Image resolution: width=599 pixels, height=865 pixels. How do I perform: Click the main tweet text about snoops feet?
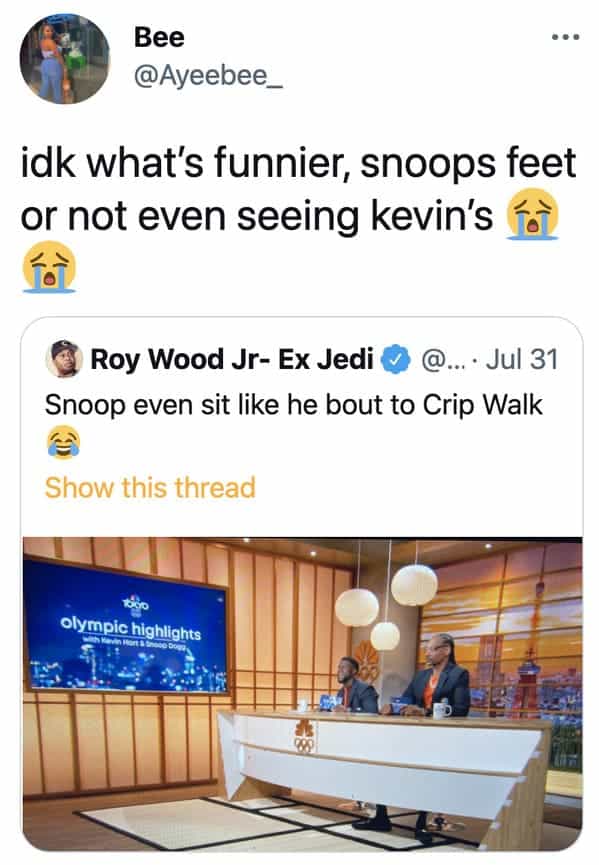pos(298,189)
